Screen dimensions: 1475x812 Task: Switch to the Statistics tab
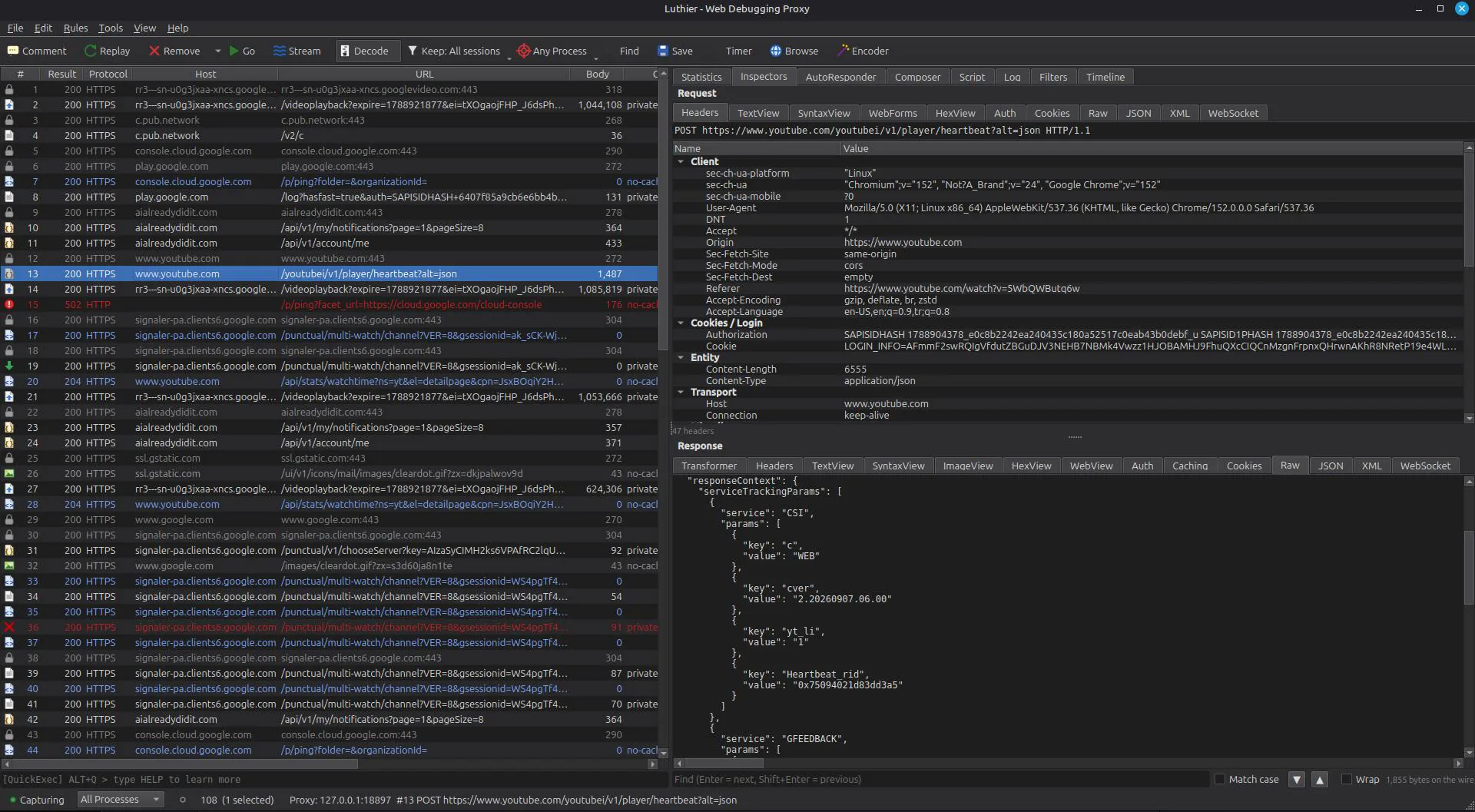(x=701, y=77)
